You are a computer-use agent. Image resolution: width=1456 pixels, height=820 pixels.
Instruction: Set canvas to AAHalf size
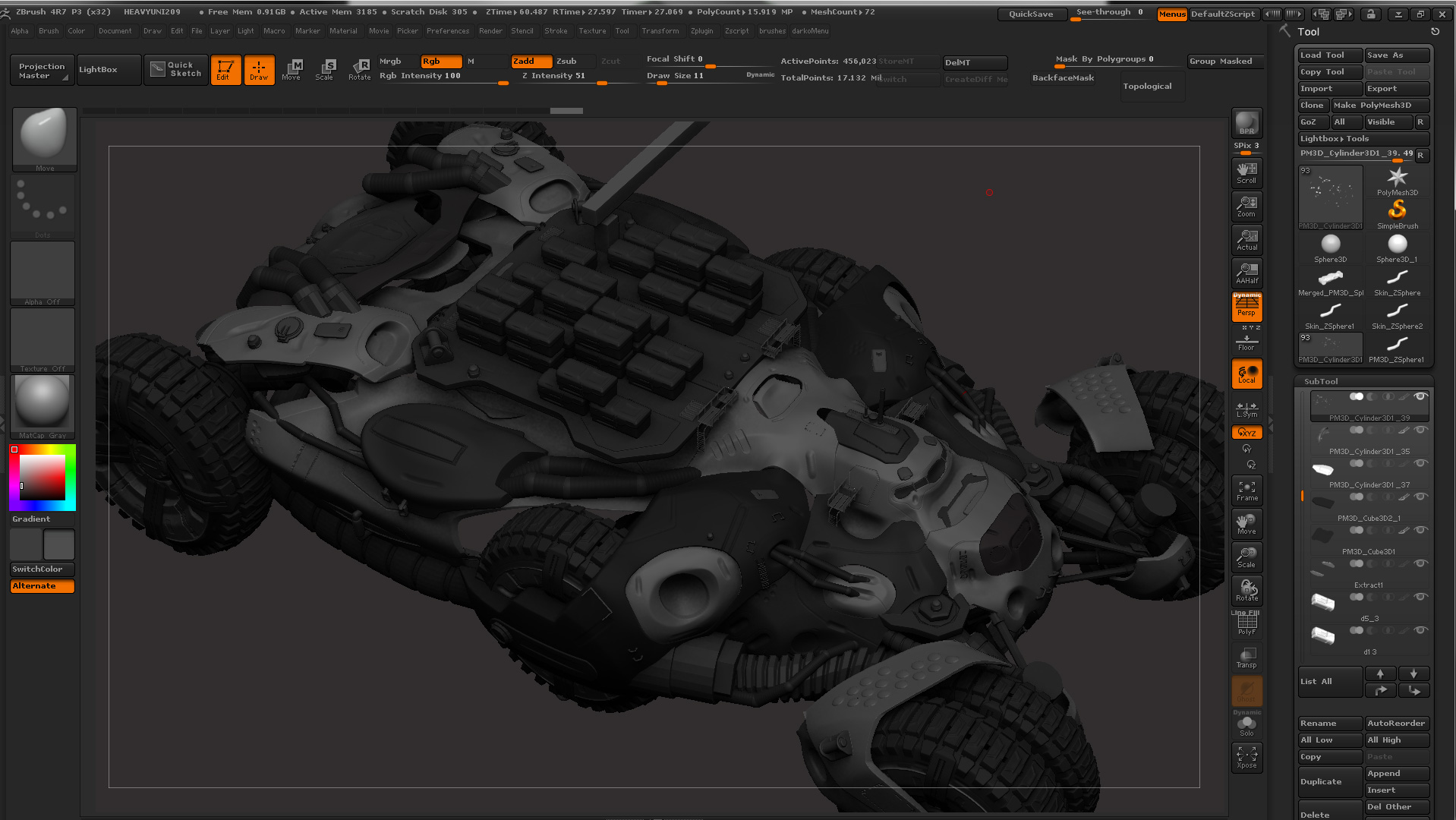coord(1246,273)
